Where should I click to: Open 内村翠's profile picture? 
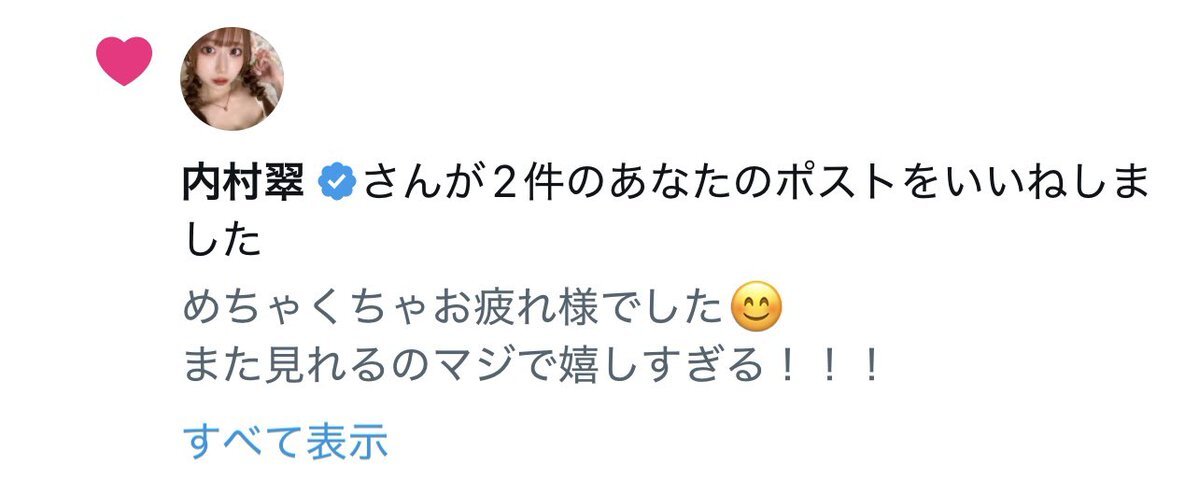coord(232,79)
